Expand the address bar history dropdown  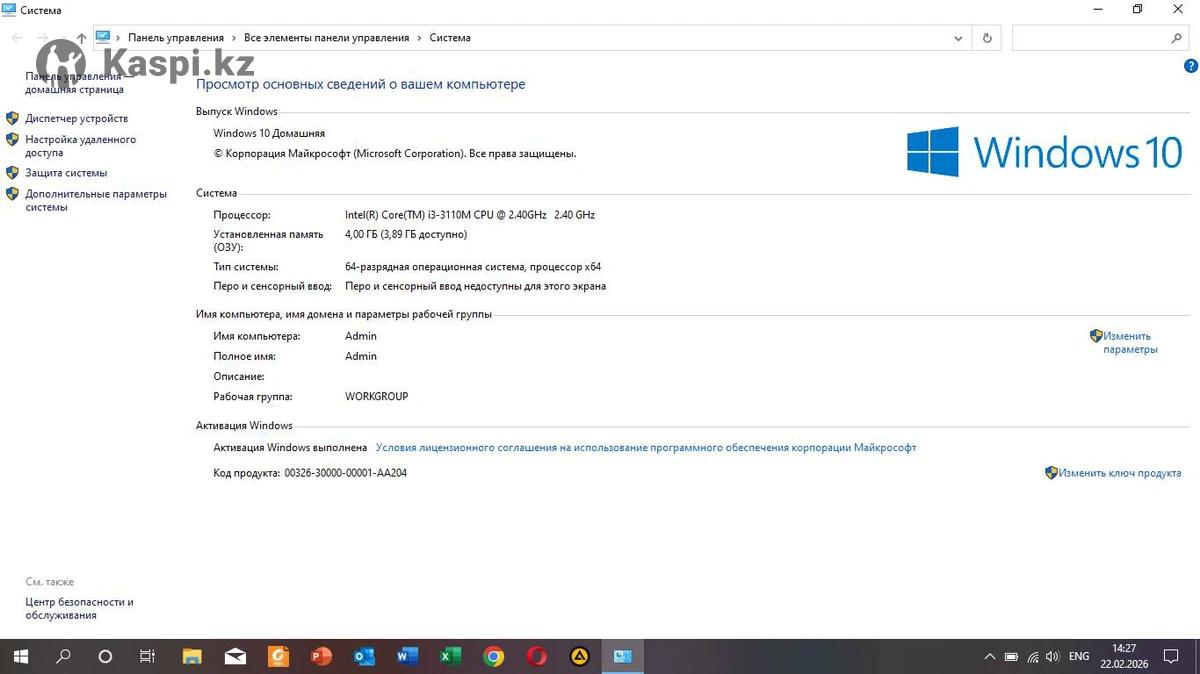tap(959, 38)
